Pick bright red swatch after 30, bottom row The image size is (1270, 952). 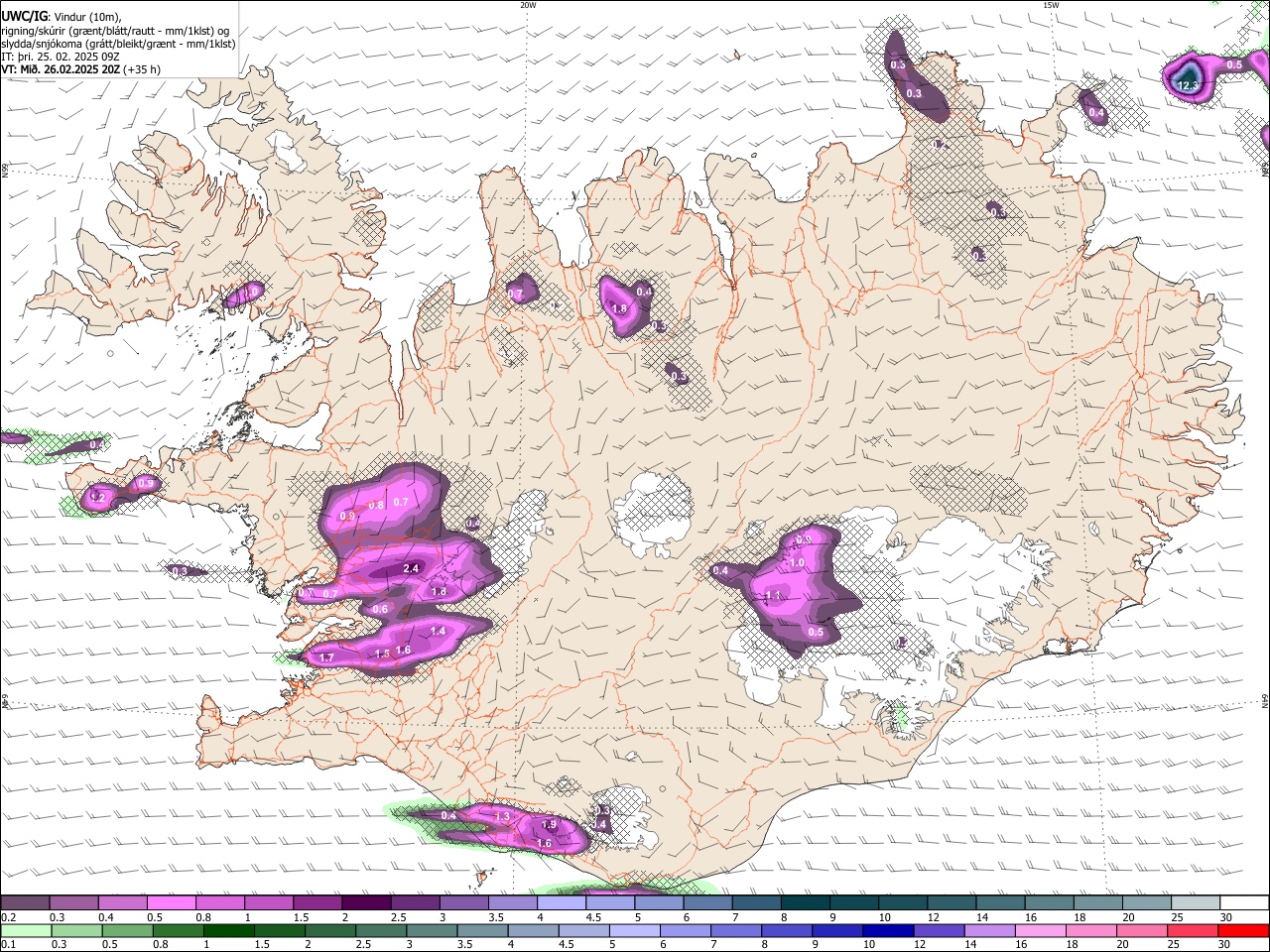point(1244,931)
